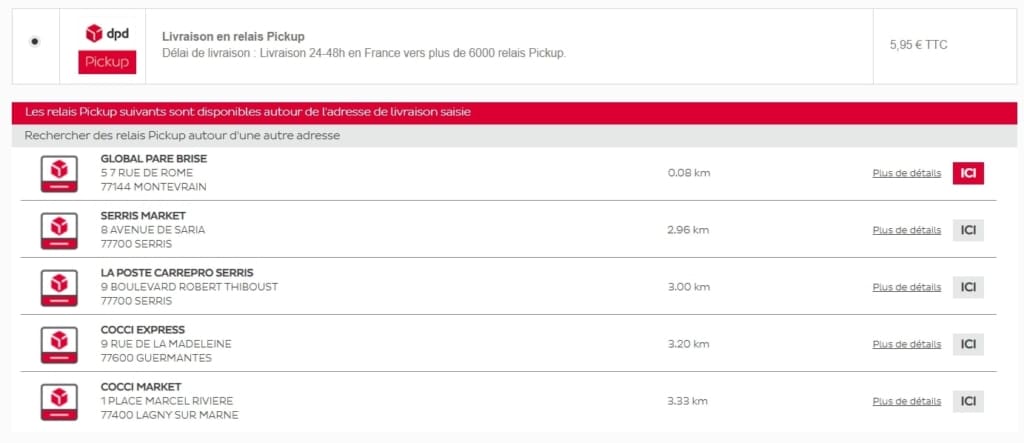This screenshot has width=1024, height=443.
Task: Open more details for Global Pare Brise
Action: pyautogui.click(x=906, y=173)
